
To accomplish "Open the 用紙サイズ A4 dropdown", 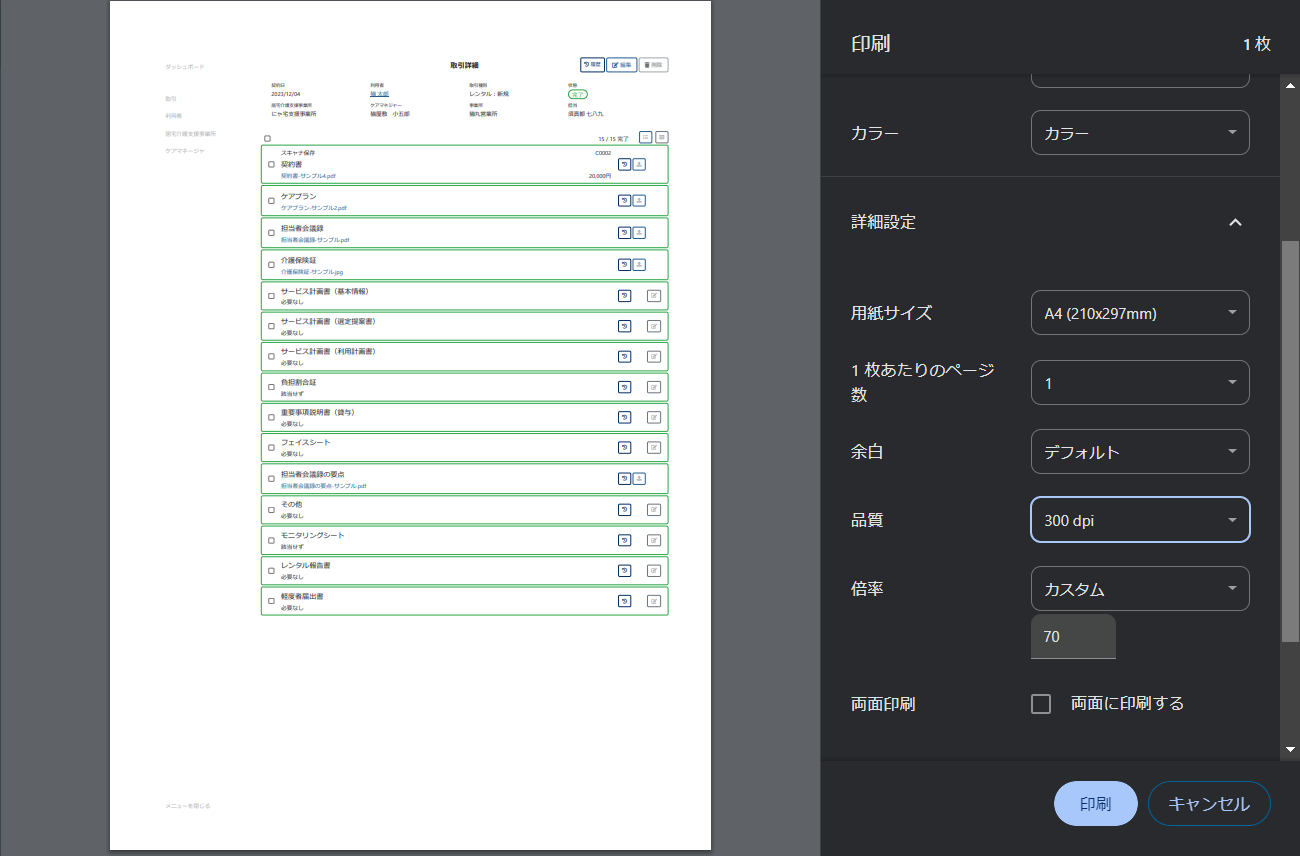I will (x=1140, y=313).
